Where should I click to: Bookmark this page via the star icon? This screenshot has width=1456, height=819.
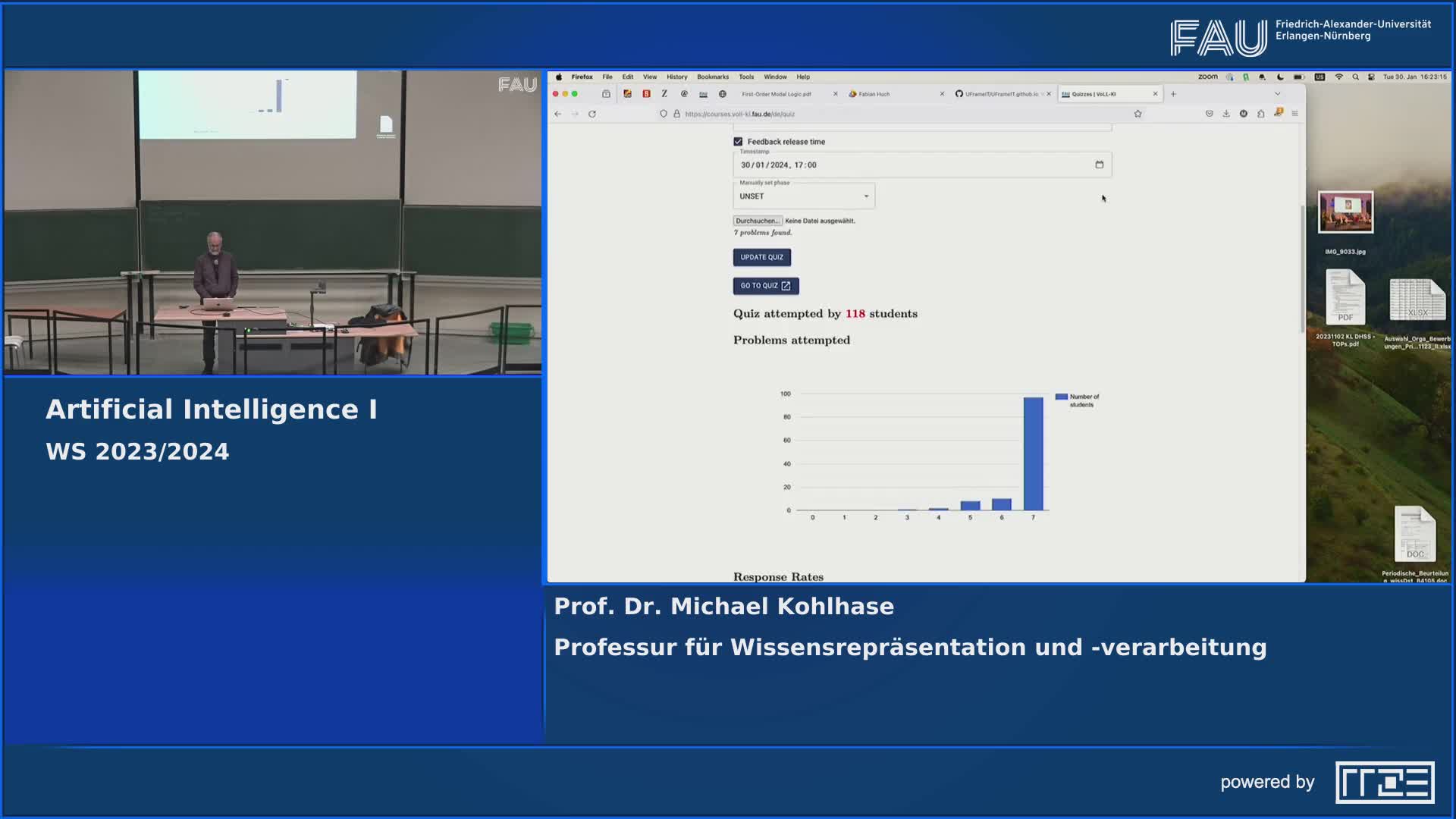[1137, 114]
